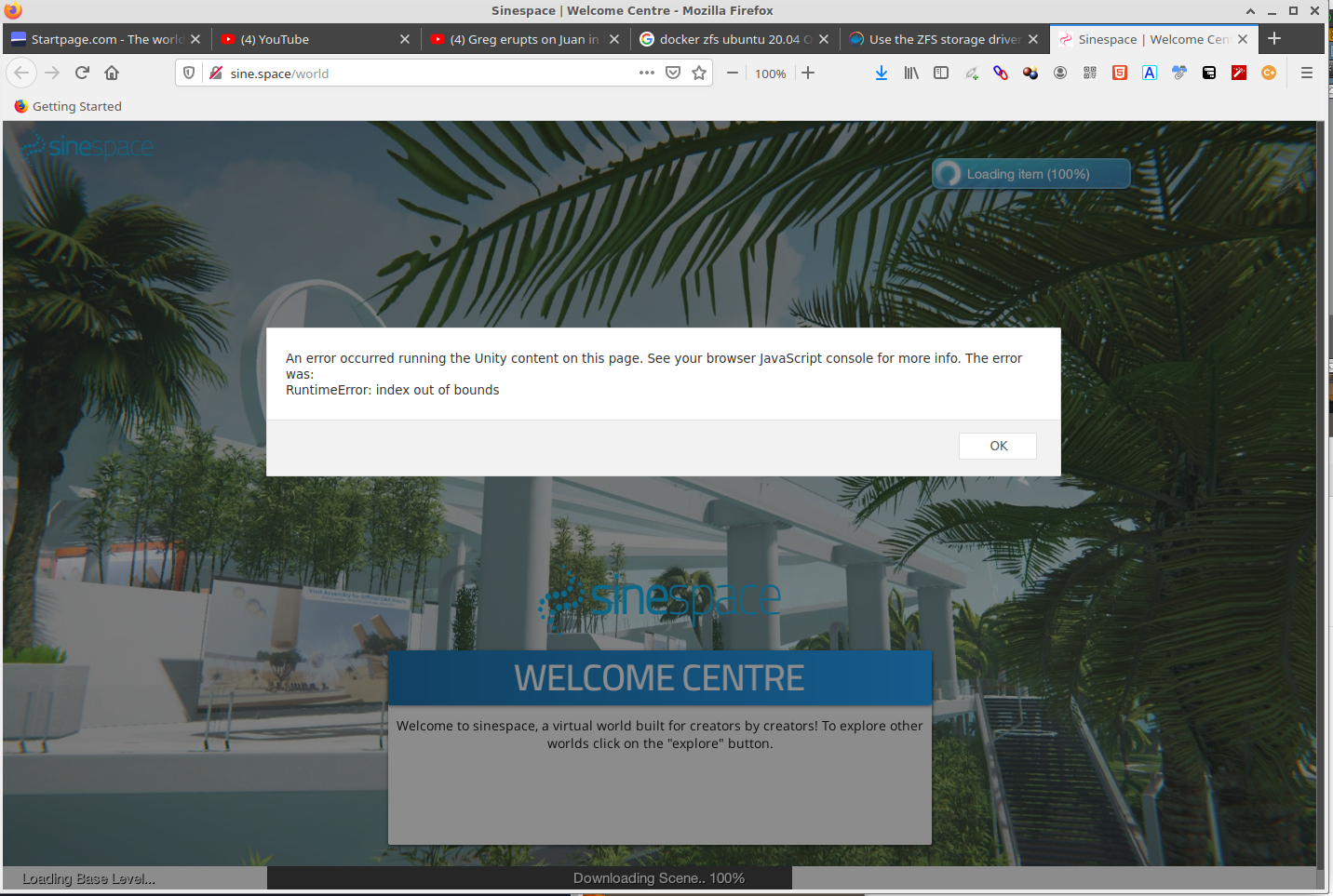
Task: Save the page to Pocket
Action: [673, 73]
